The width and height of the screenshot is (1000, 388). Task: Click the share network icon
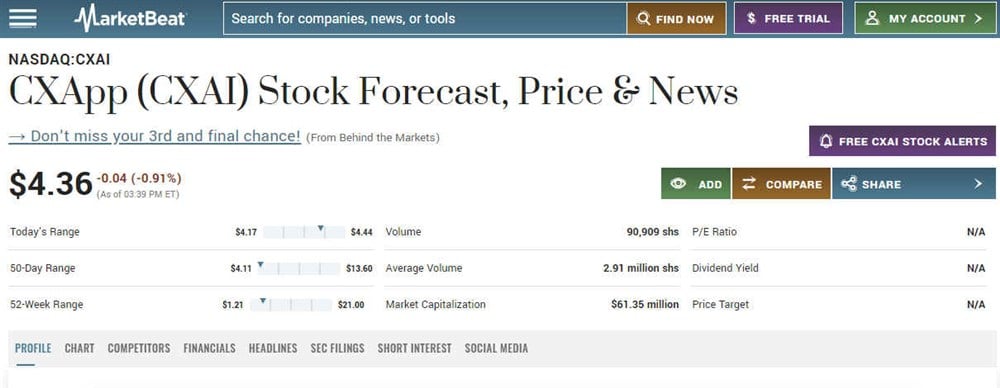pos(848,184)
